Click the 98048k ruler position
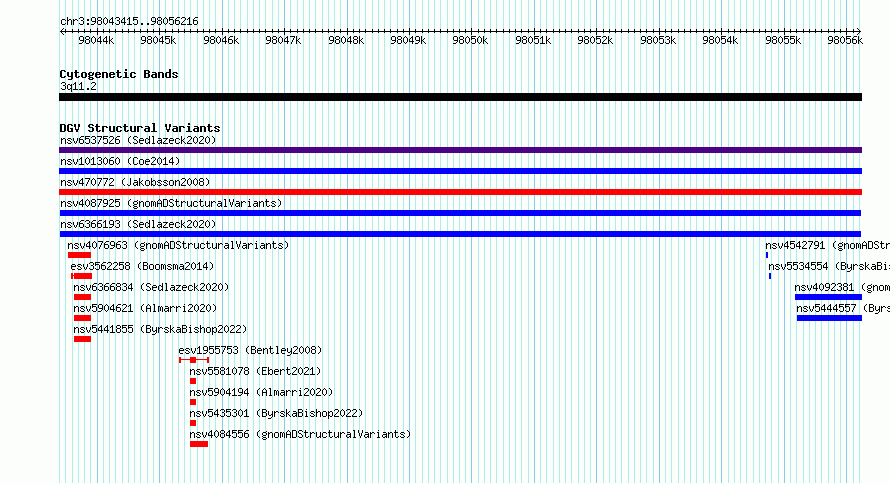 point(346,40)
